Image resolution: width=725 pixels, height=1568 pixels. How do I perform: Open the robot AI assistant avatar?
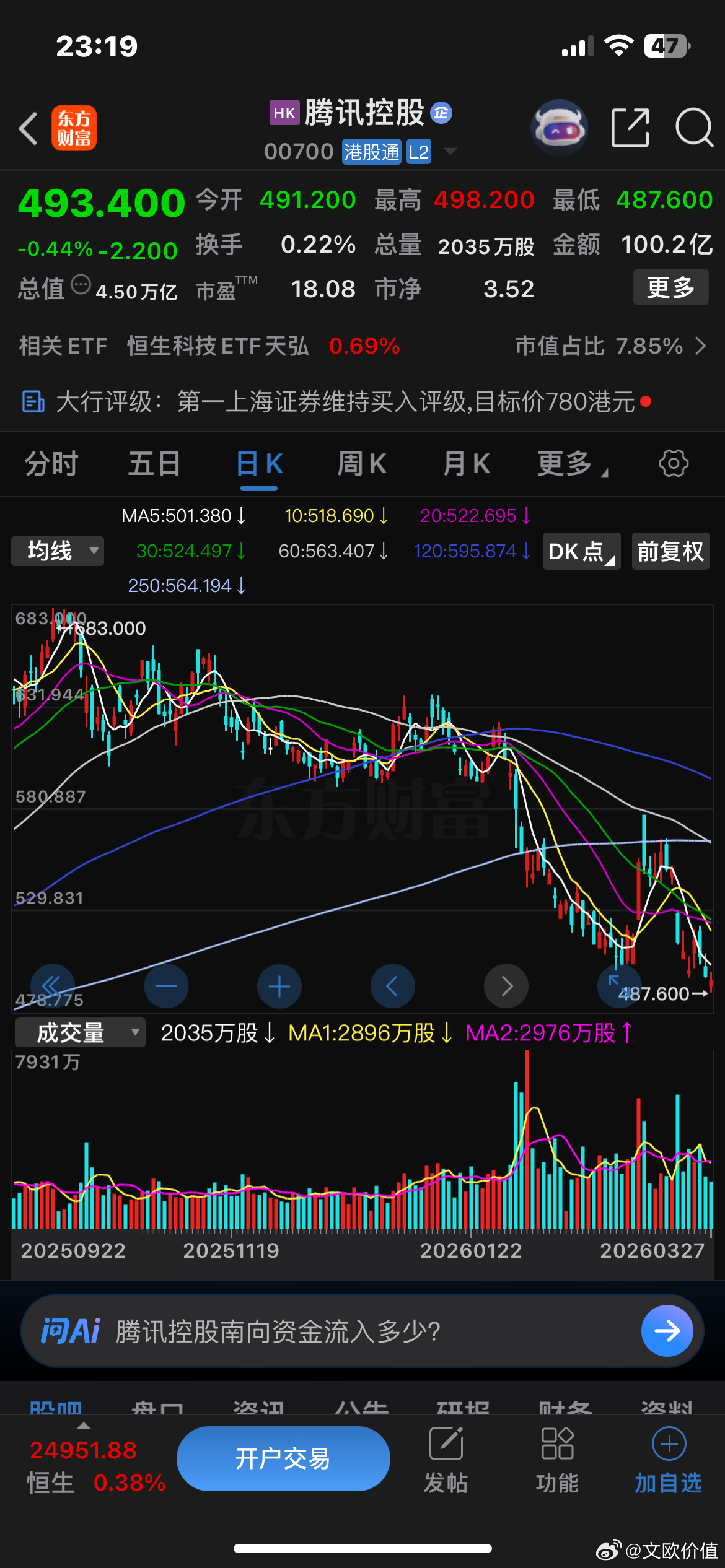click(559, 128)
